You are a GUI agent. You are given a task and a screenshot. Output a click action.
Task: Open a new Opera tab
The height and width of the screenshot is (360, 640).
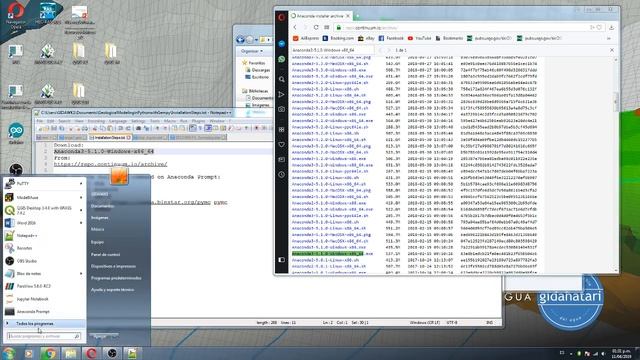(358, 16)
